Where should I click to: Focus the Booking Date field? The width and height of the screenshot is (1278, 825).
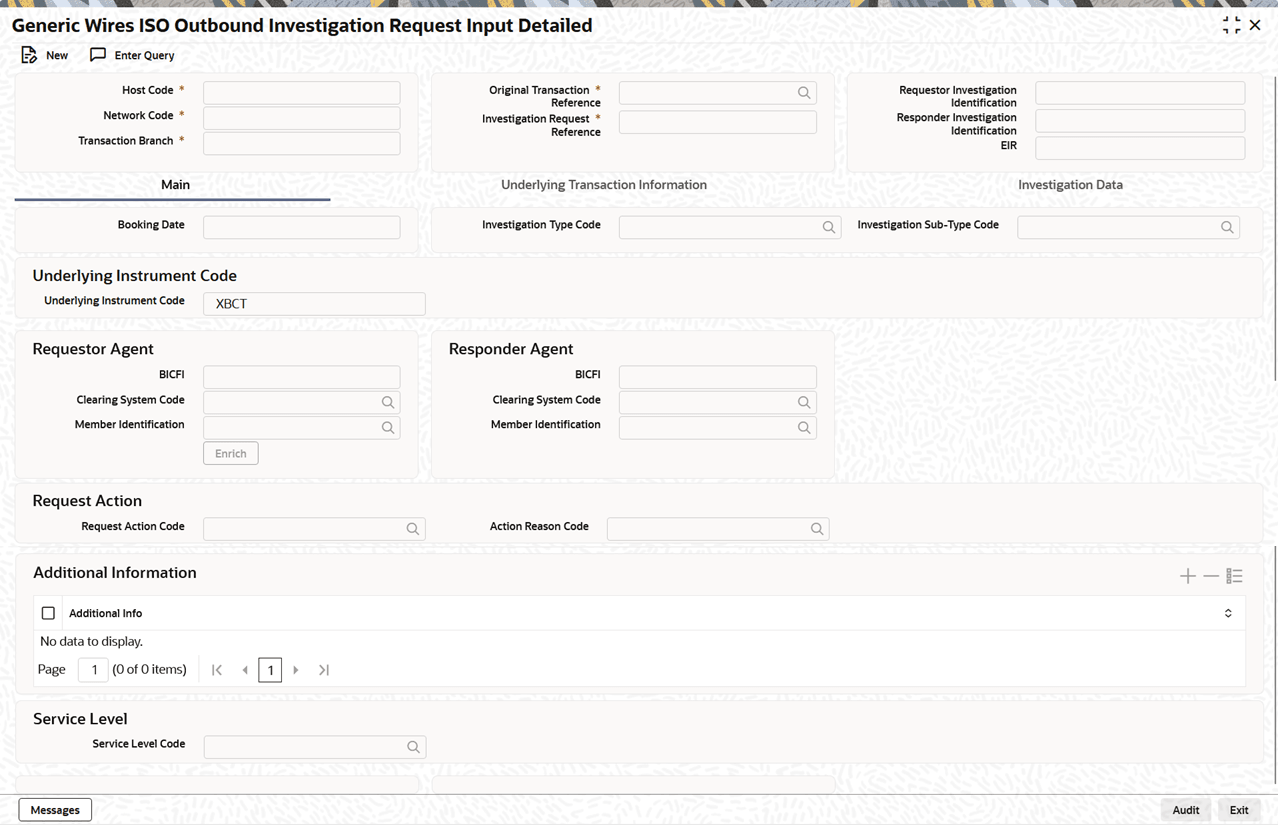click(302, 227)
